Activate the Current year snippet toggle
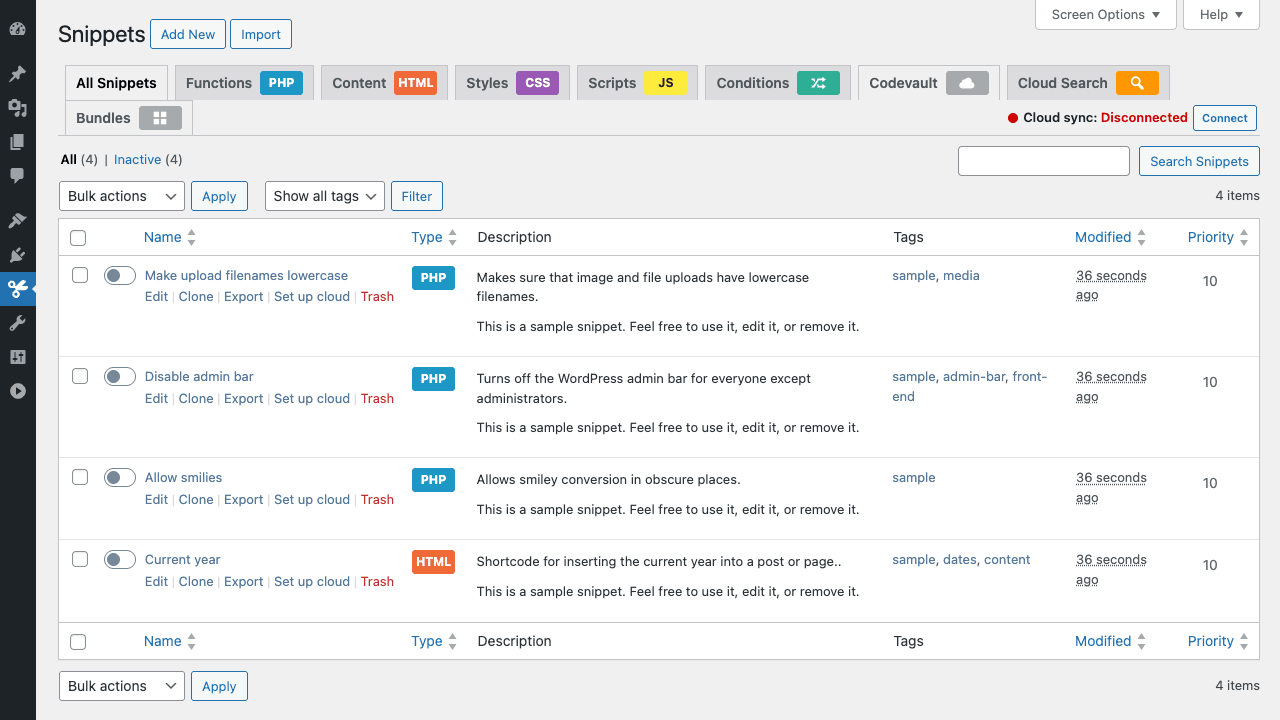The image size is (1280, 720). (120, 559)
